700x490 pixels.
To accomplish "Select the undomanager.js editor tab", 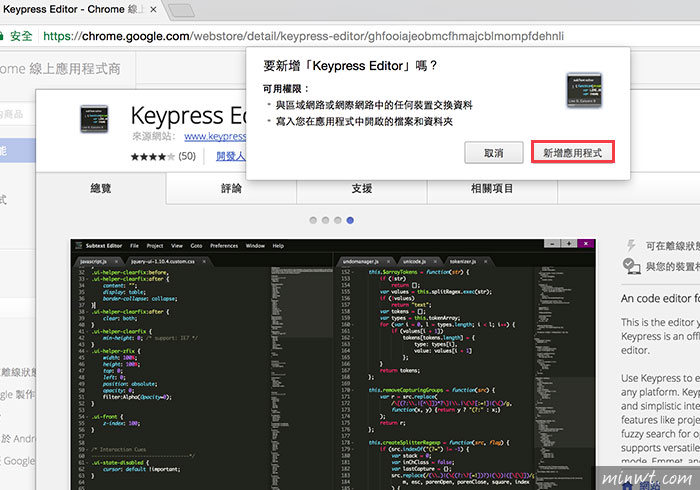I will tap(366, 262).
